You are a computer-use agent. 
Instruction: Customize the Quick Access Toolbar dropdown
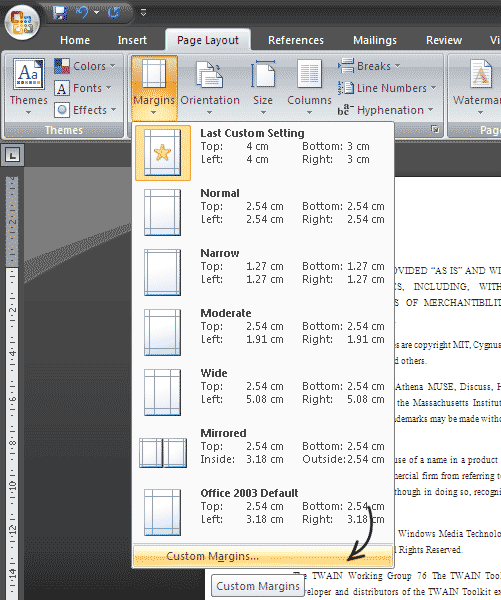pos(143,13)
